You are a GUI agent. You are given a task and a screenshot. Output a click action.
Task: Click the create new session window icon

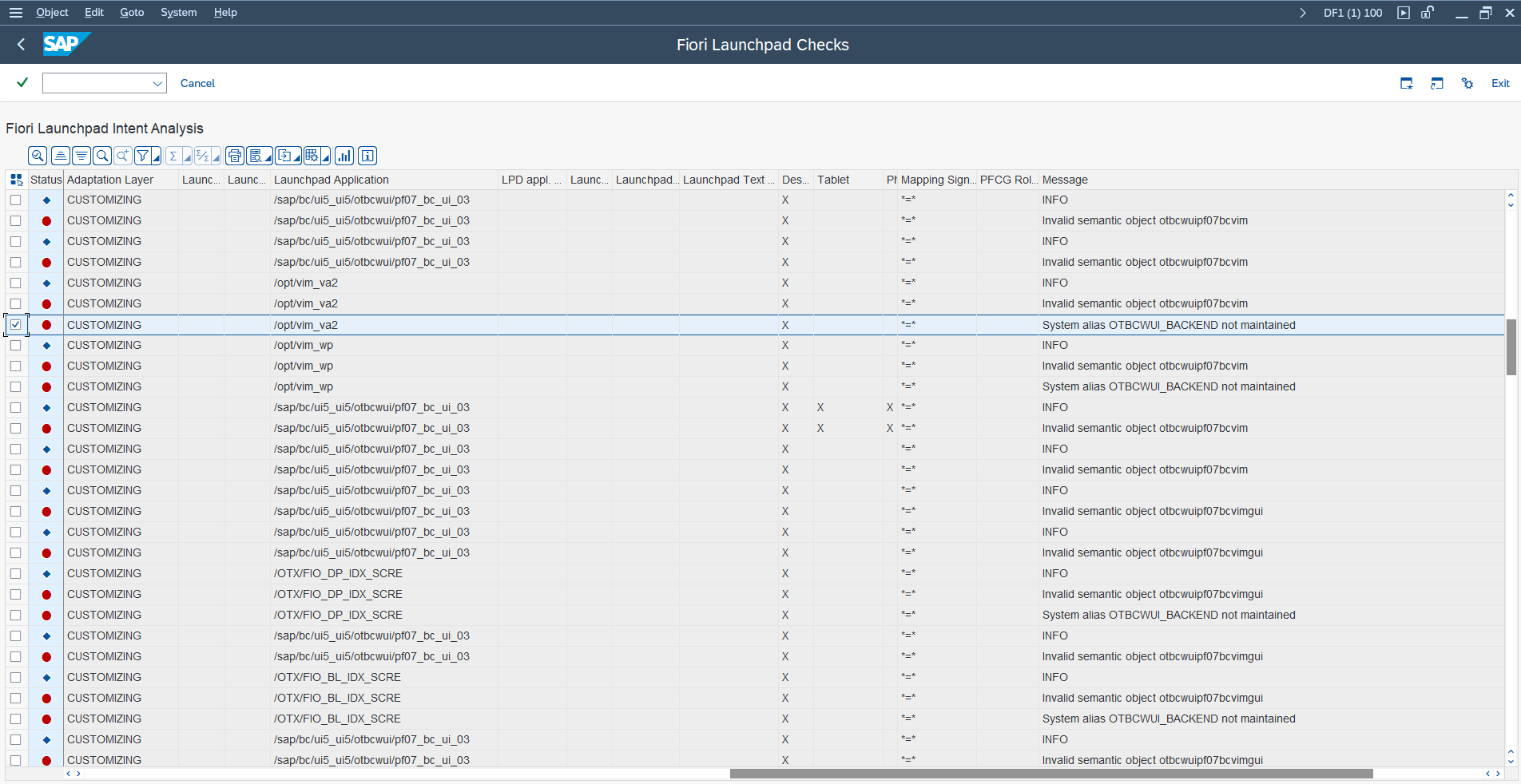(1407, 83)
